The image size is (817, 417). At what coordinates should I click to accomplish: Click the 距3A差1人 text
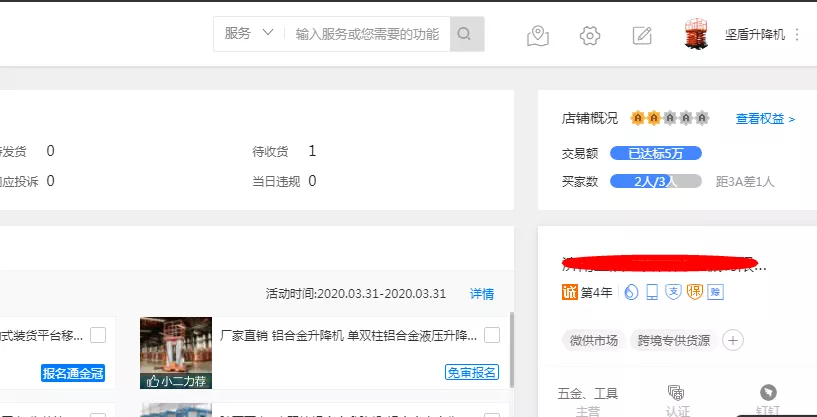point(745,182)
